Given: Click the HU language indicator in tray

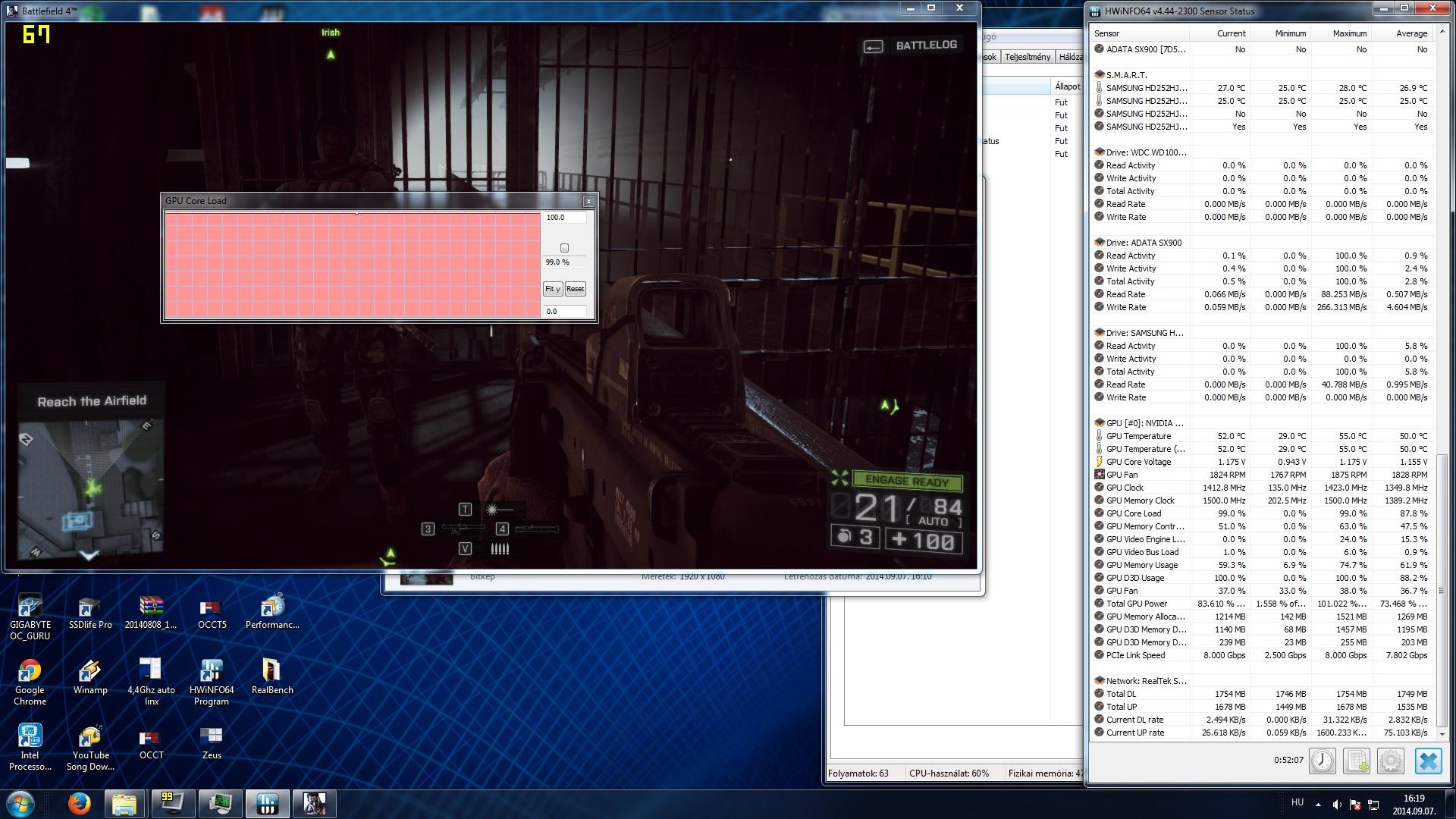Looking at the screenshot, I should (1298, 802).
